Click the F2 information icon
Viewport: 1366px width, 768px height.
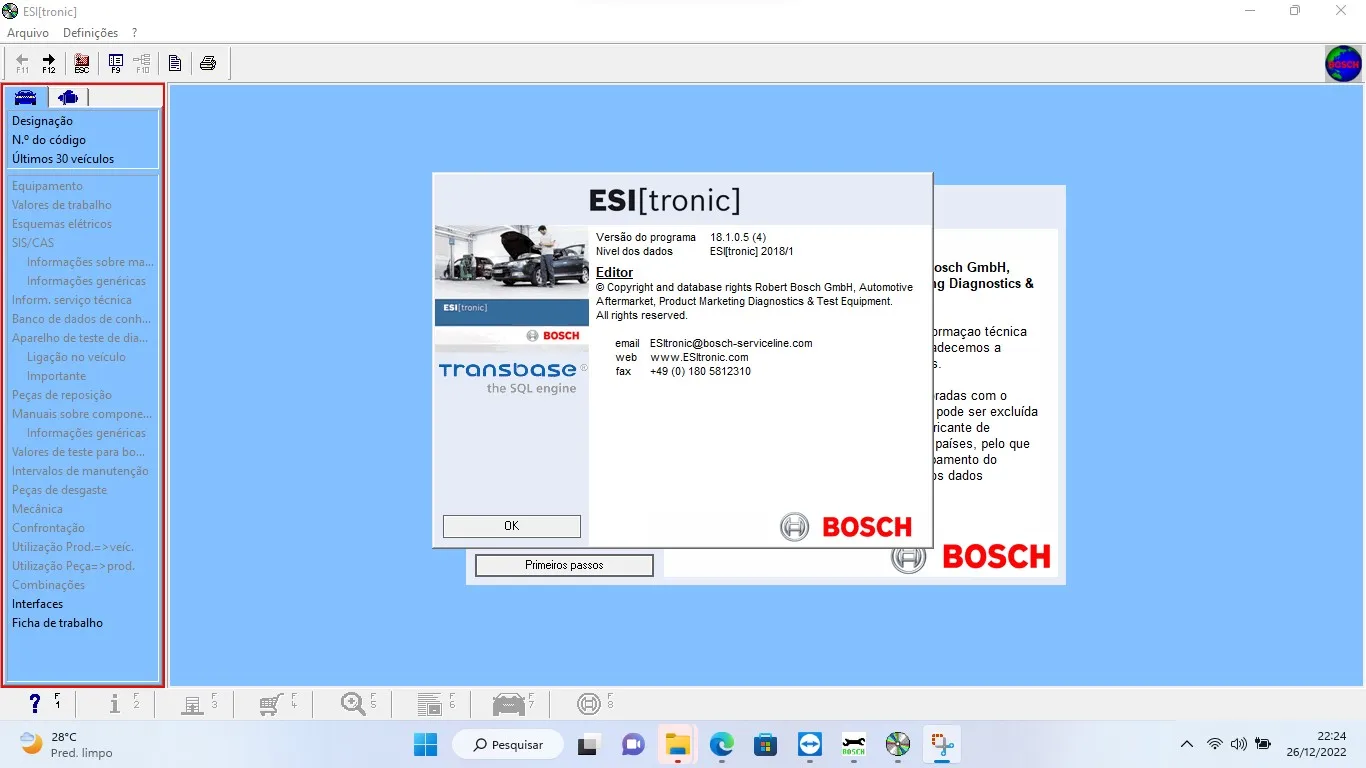114,704
